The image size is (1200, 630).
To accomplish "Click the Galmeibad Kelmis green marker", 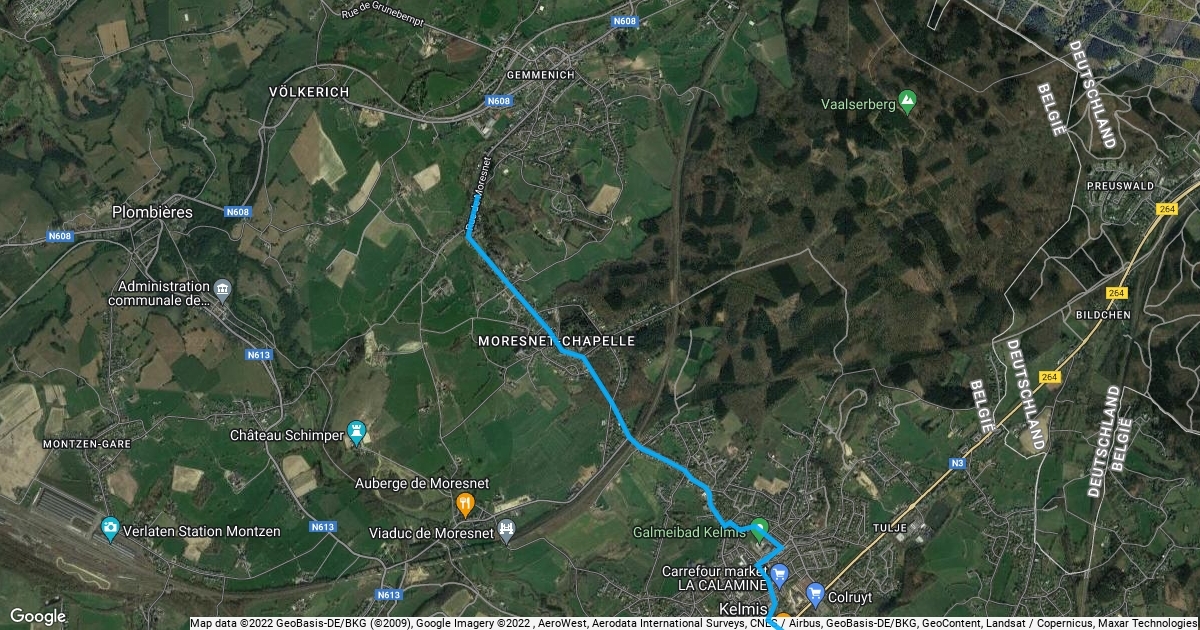I will click(x=759, y=528).
